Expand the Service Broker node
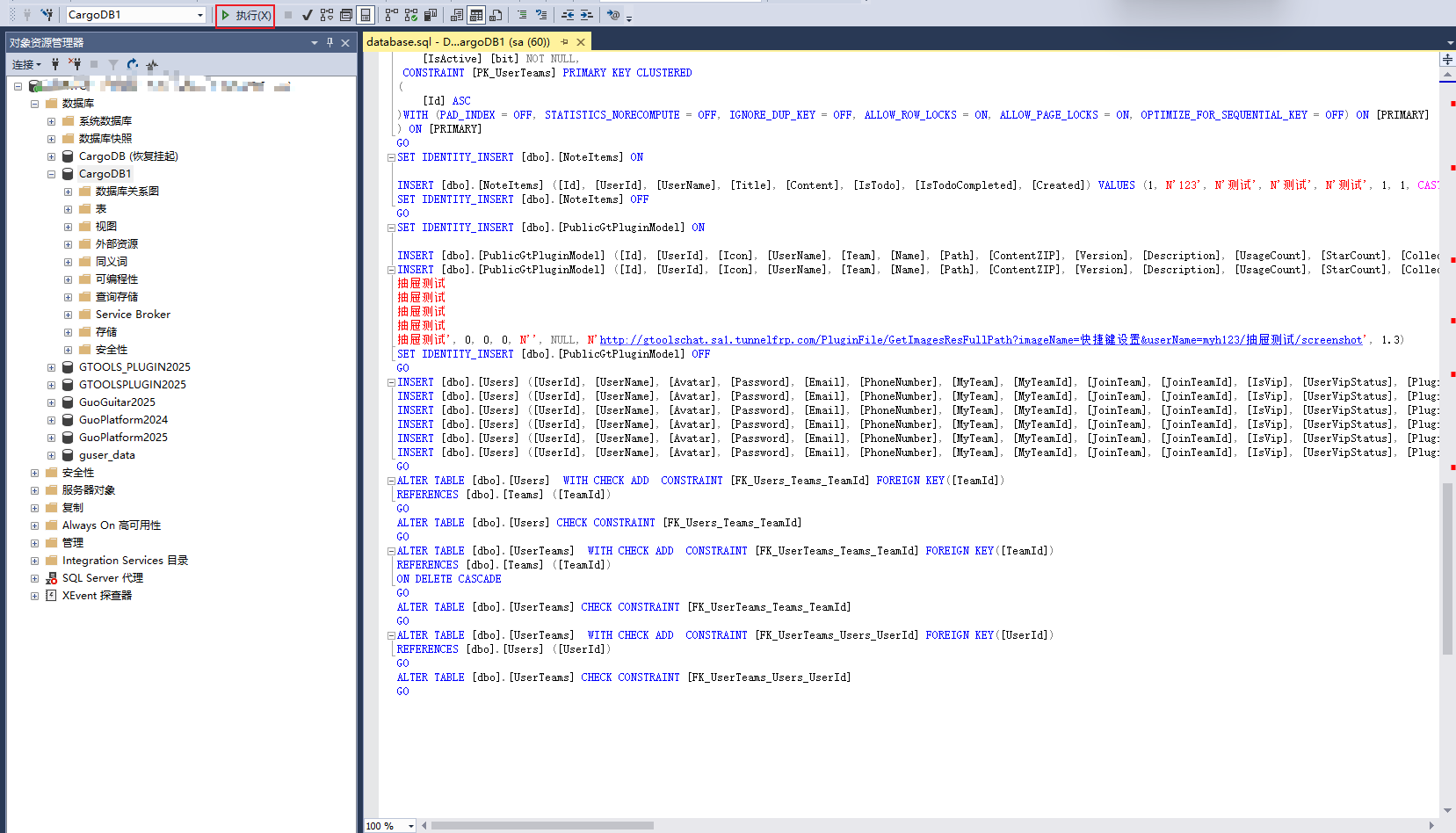Viewport: 1456px width, 833px height. point(68,315)
